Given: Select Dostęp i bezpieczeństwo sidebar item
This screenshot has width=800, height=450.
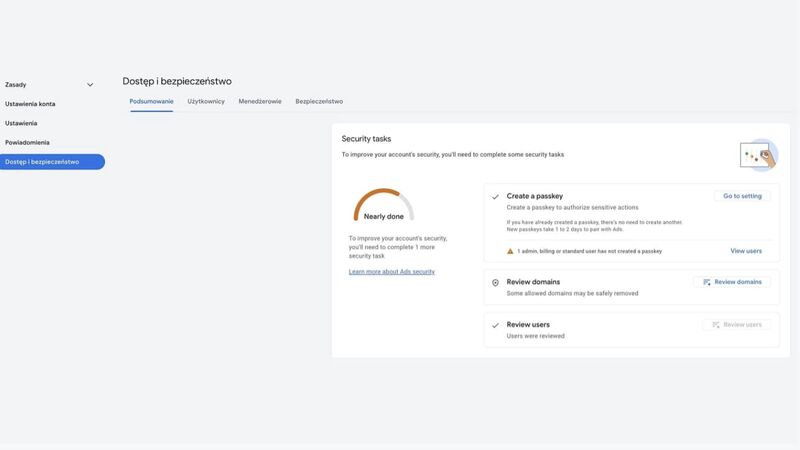Looking at the screenshot, I should [52, 162].
